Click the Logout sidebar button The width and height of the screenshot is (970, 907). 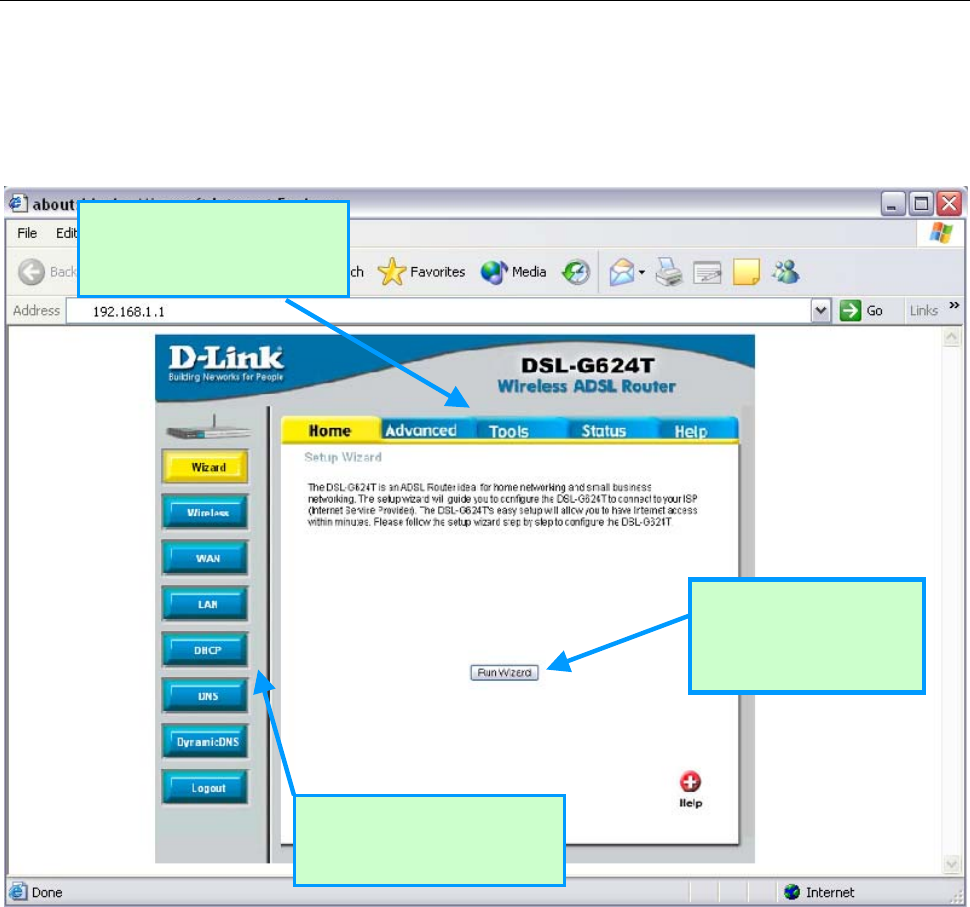click(x=205, y=787)
